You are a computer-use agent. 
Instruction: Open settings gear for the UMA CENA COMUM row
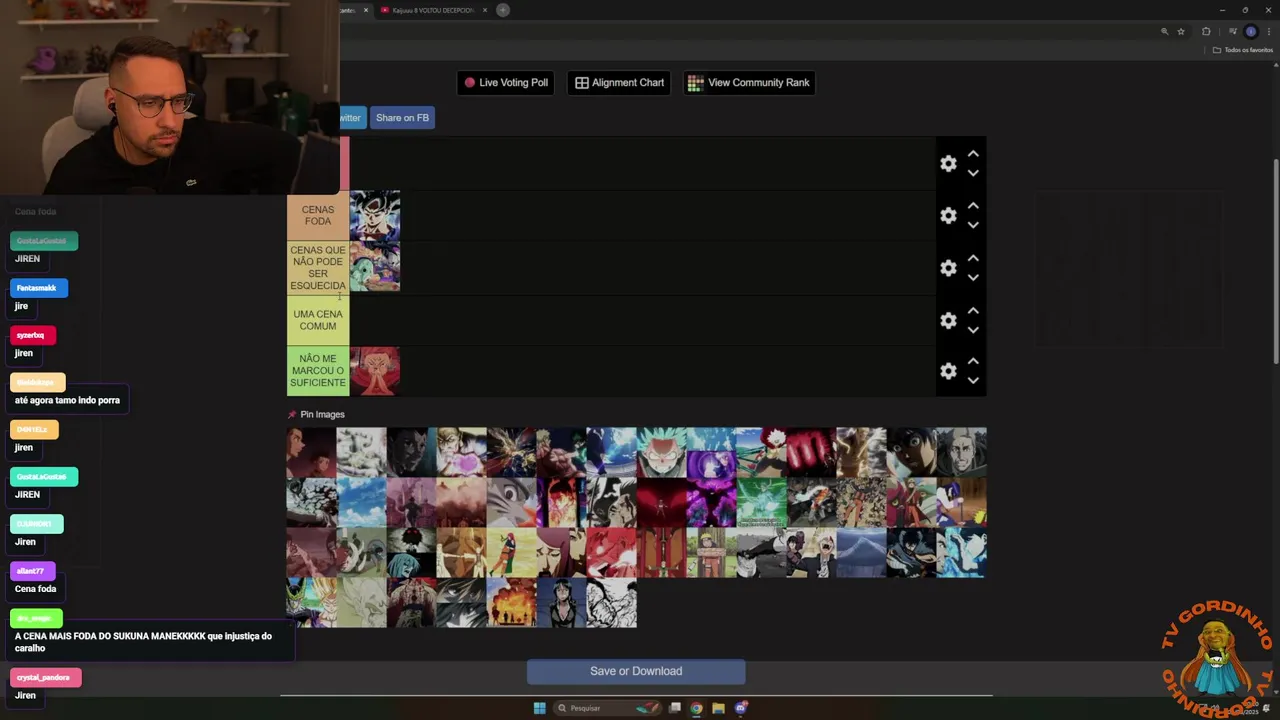point(948,320)
